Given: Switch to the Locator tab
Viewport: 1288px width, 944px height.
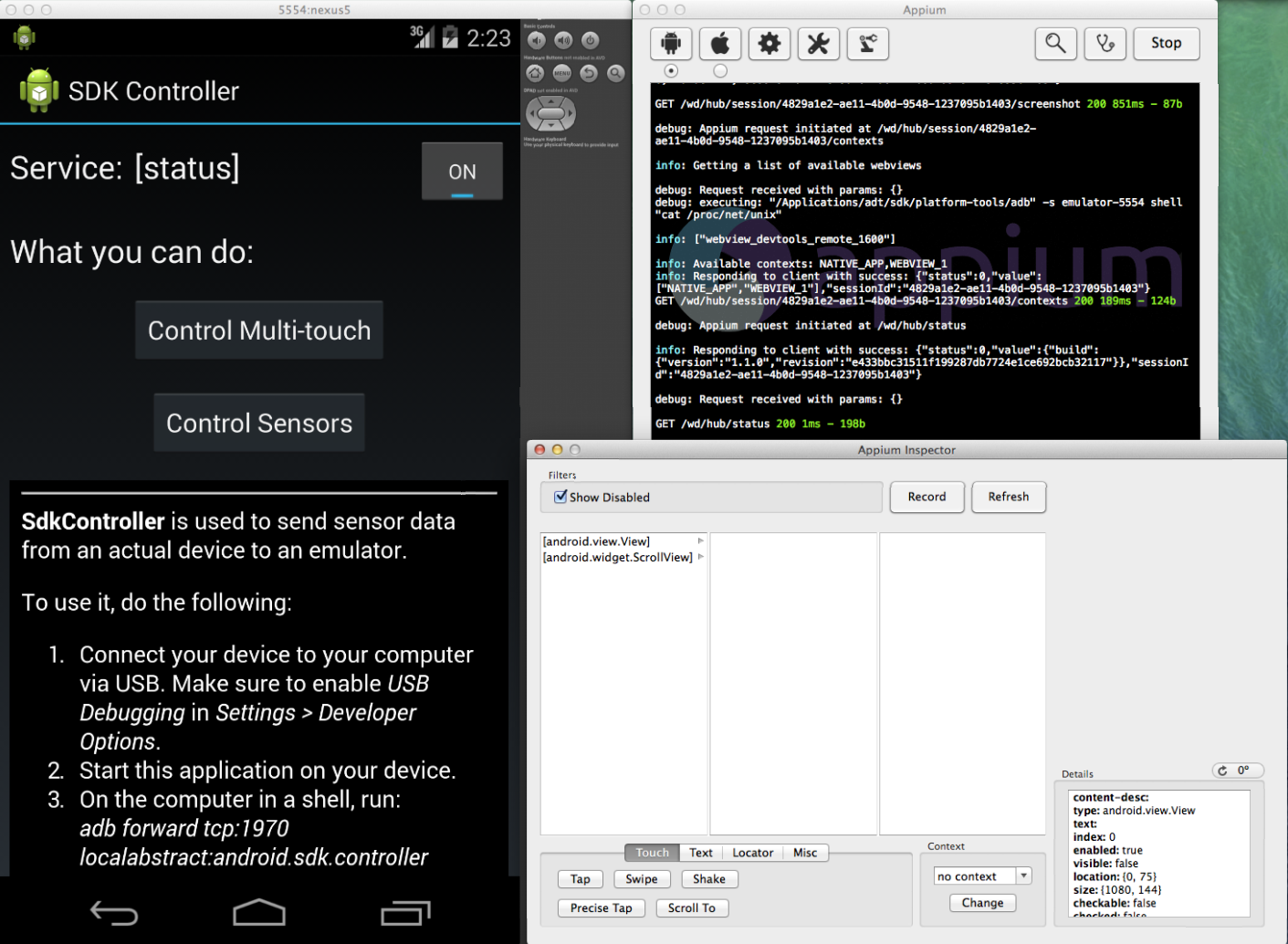Looking at the screenshot, I should coord(753,853).
